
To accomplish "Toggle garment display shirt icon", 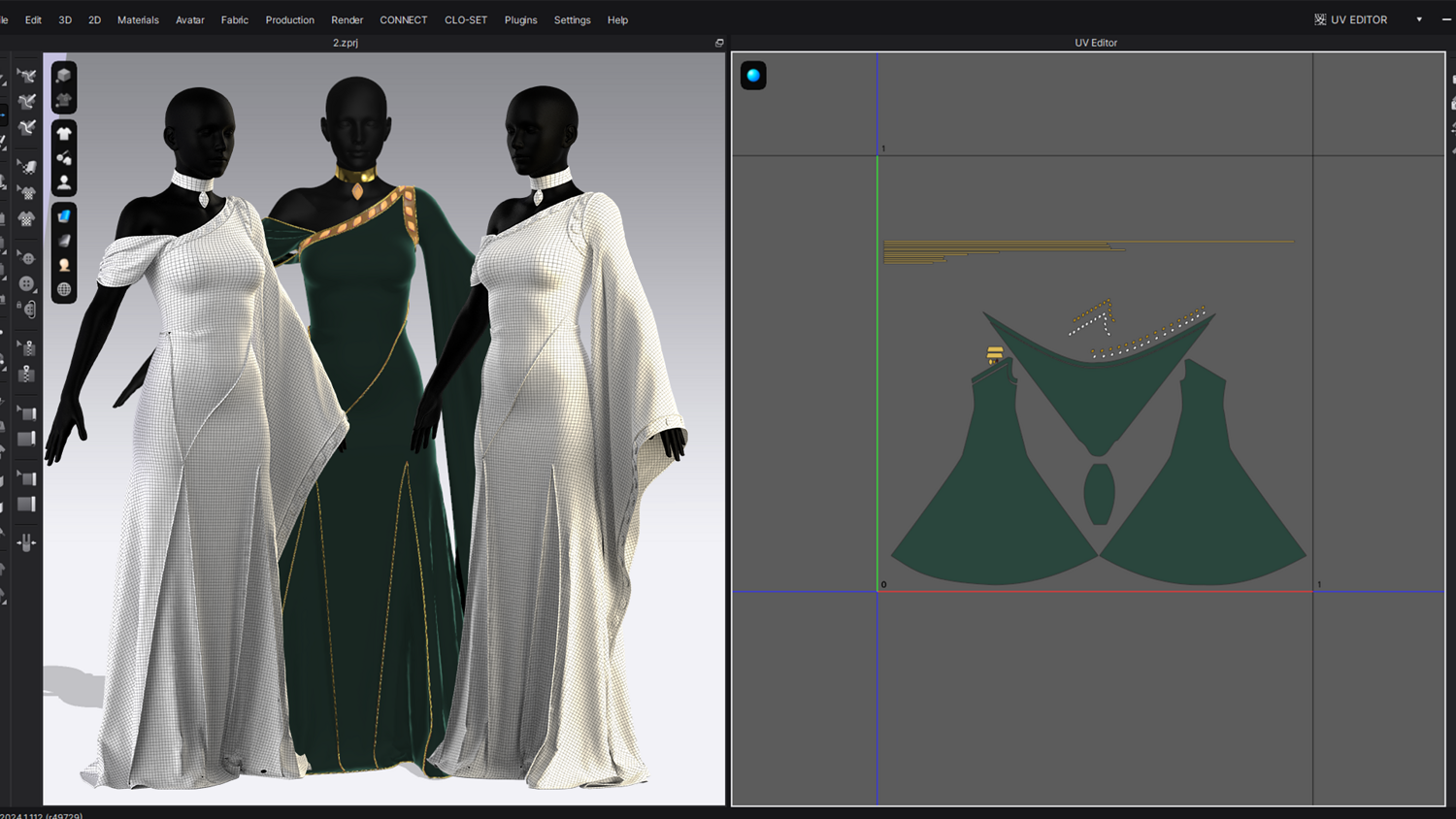I will pos(64,134).
